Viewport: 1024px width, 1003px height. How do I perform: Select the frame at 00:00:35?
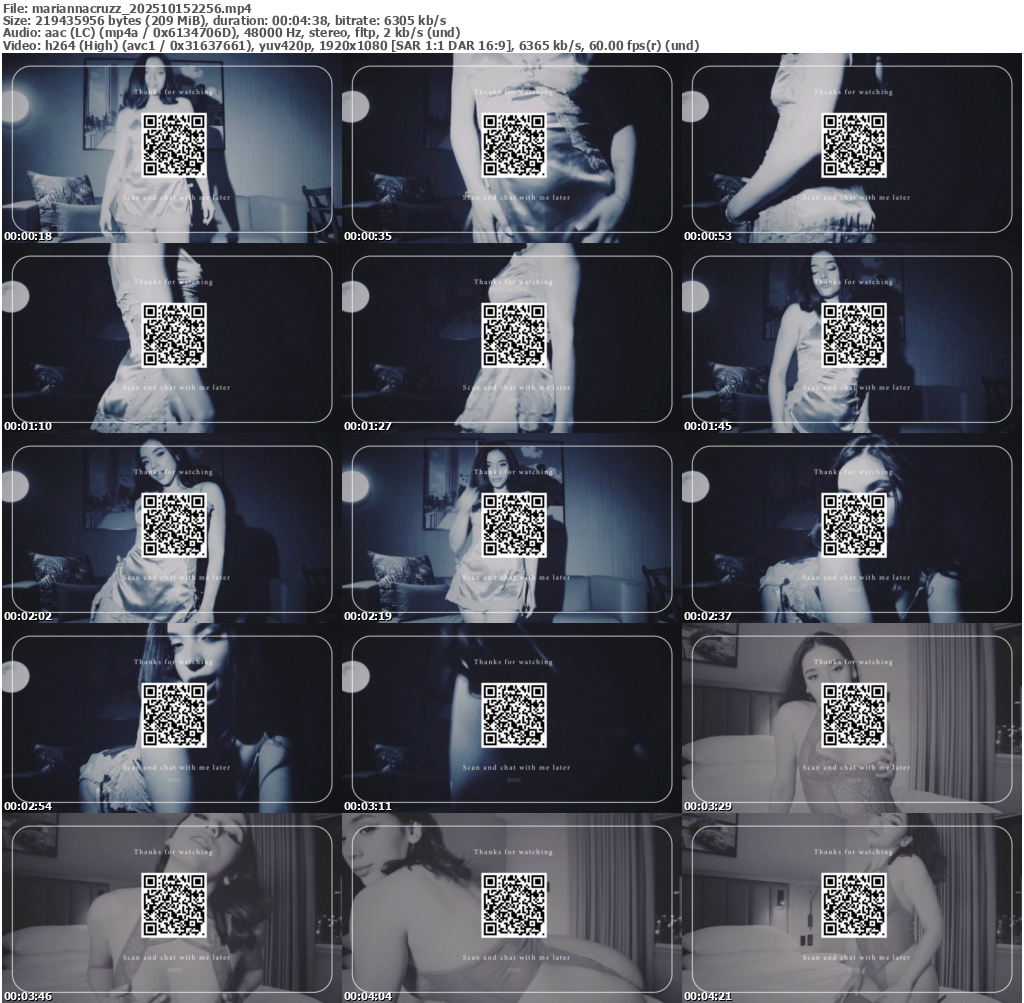coord(512,148)
